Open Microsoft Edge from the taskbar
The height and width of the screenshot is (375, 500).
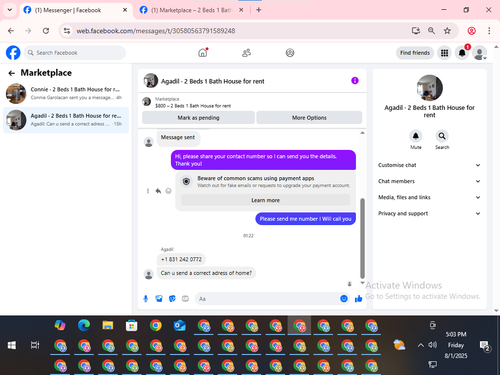click(x=84, y=325)
